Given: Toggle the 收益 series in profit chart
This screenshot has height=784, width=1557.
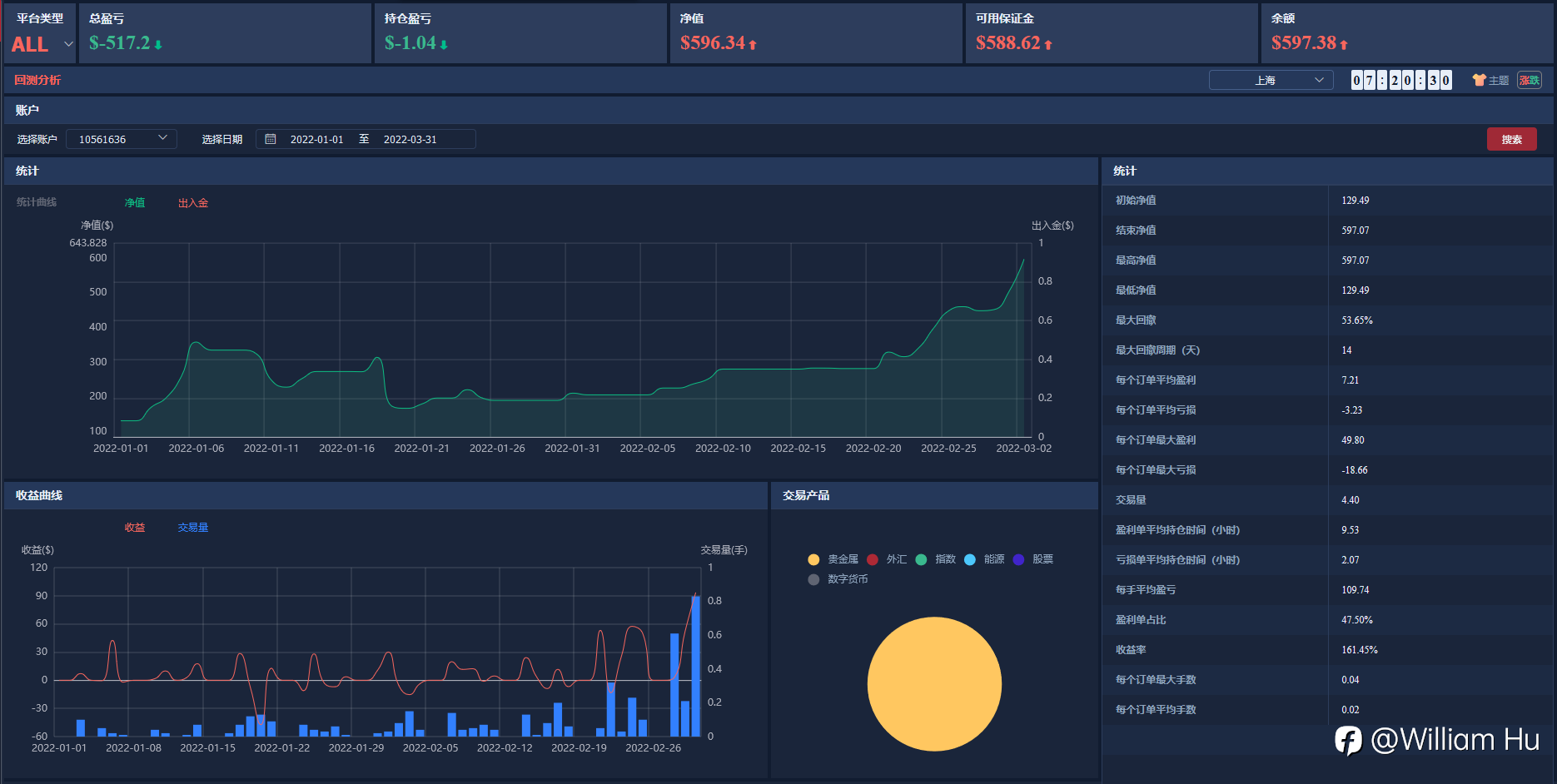Looking at the screenshot, I should click(135, 528).
